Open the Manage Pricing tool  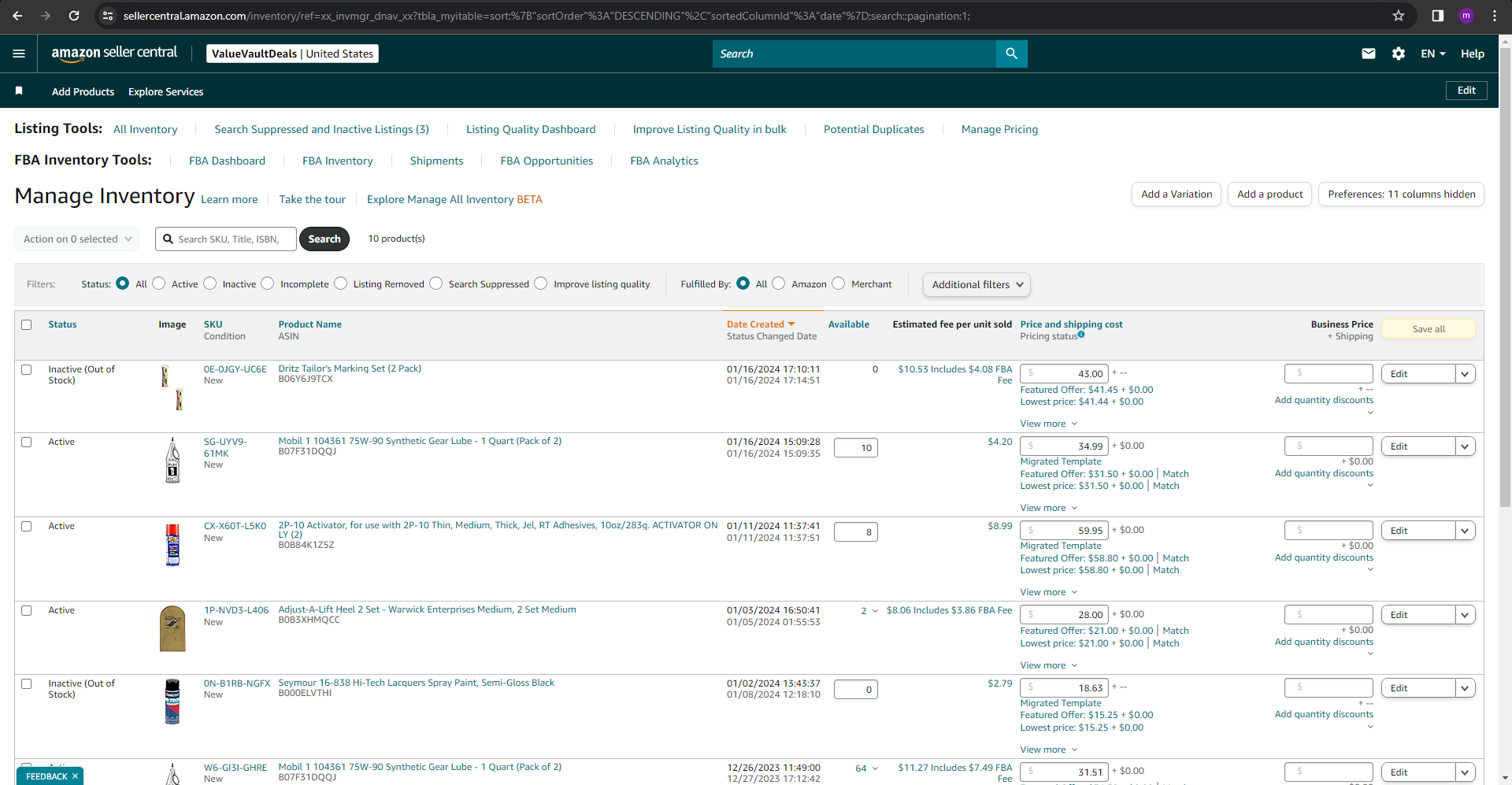pyautogui.click(x=999, y=129)
